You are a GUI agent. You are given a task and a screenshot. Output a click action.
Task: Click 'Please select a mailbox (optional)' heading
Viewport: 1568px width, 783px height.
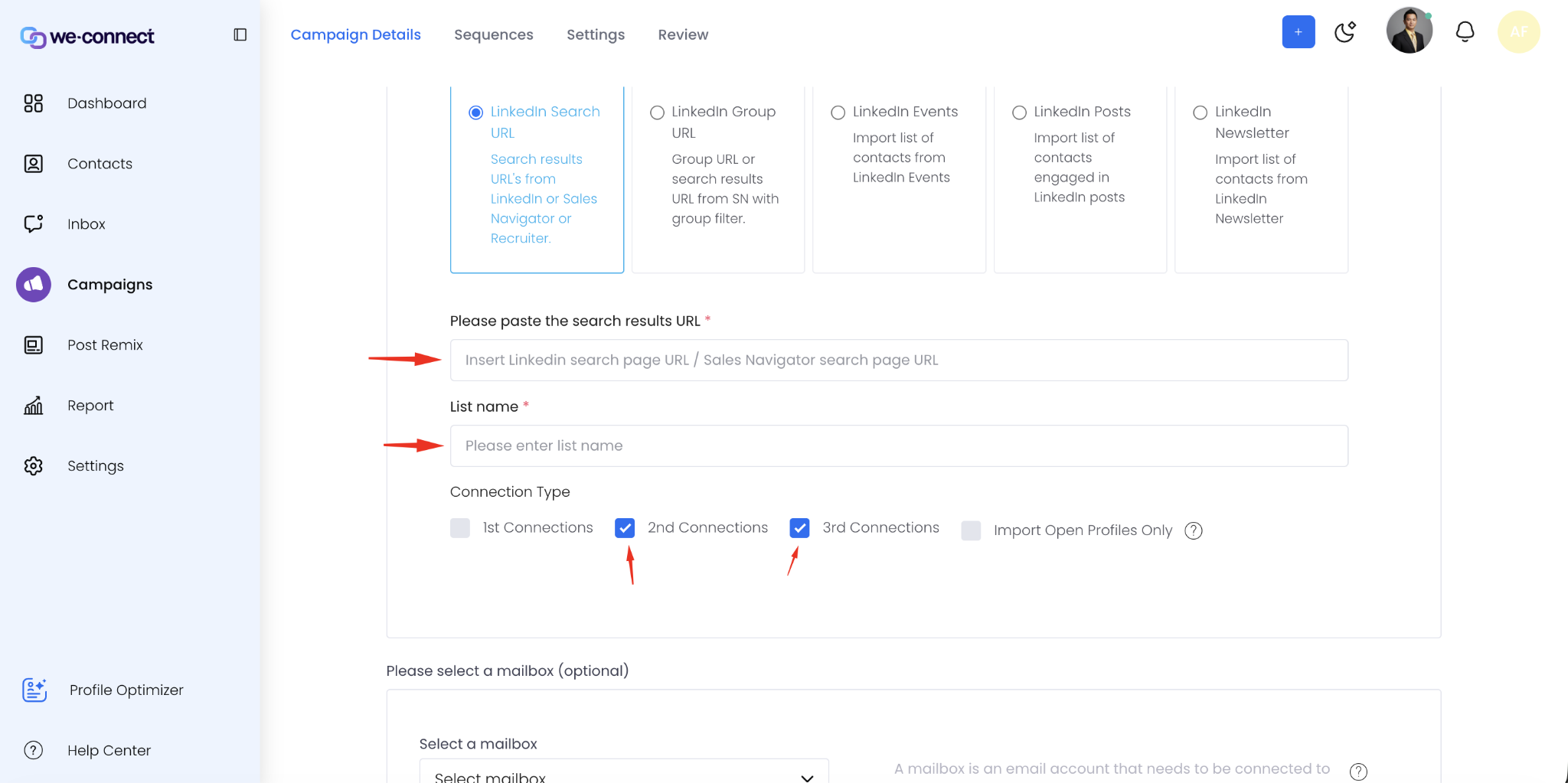pyautogui.click(x=508, y=671)
